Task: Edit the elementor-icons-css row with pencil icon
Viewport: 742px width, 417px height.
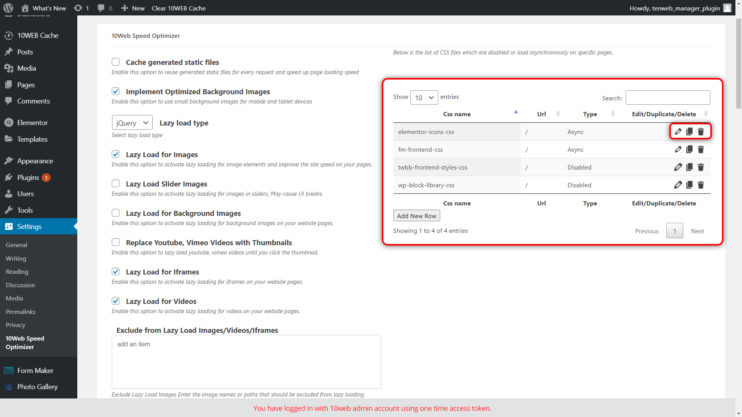Action: tap(678, 132)
